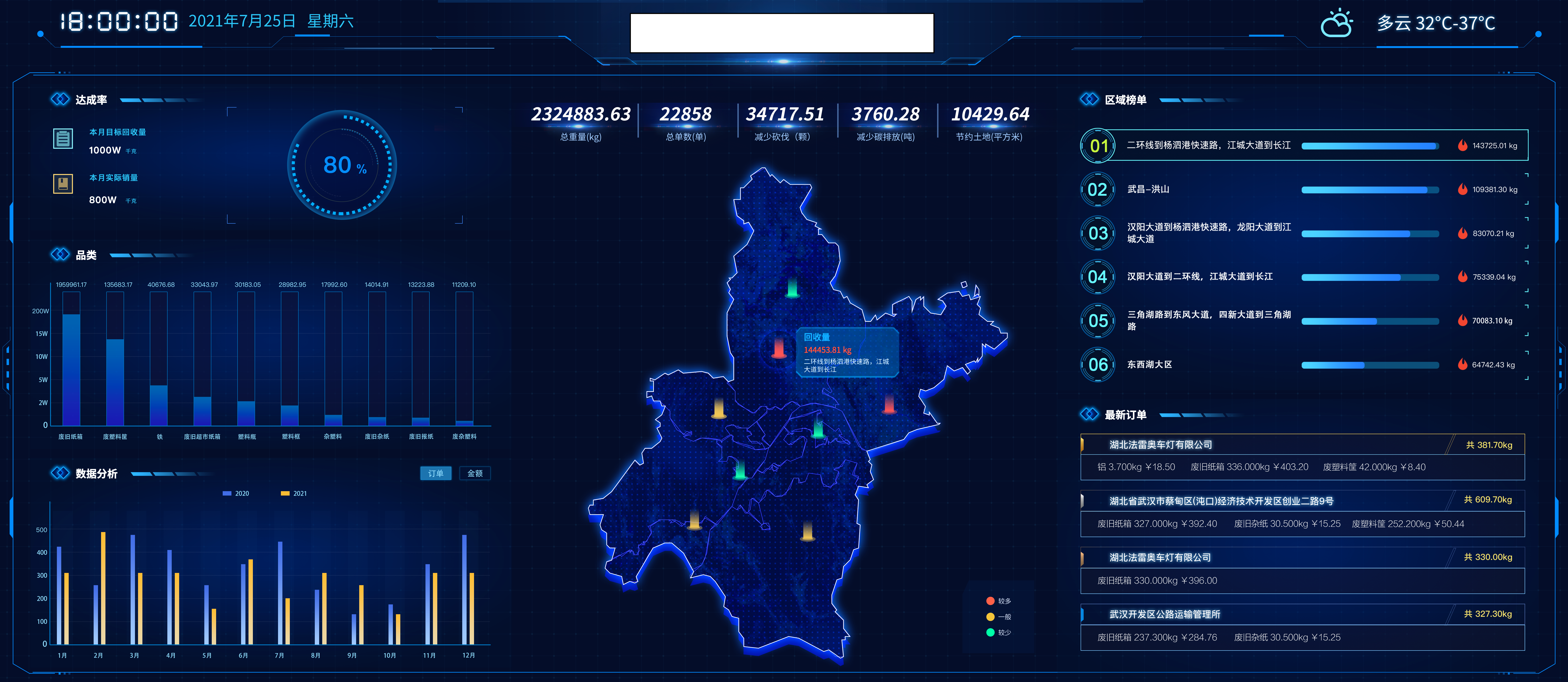Click the diamond icon before 数据分析
The width and height of the screenshot is (1568, 682).
tap(60, 473)
